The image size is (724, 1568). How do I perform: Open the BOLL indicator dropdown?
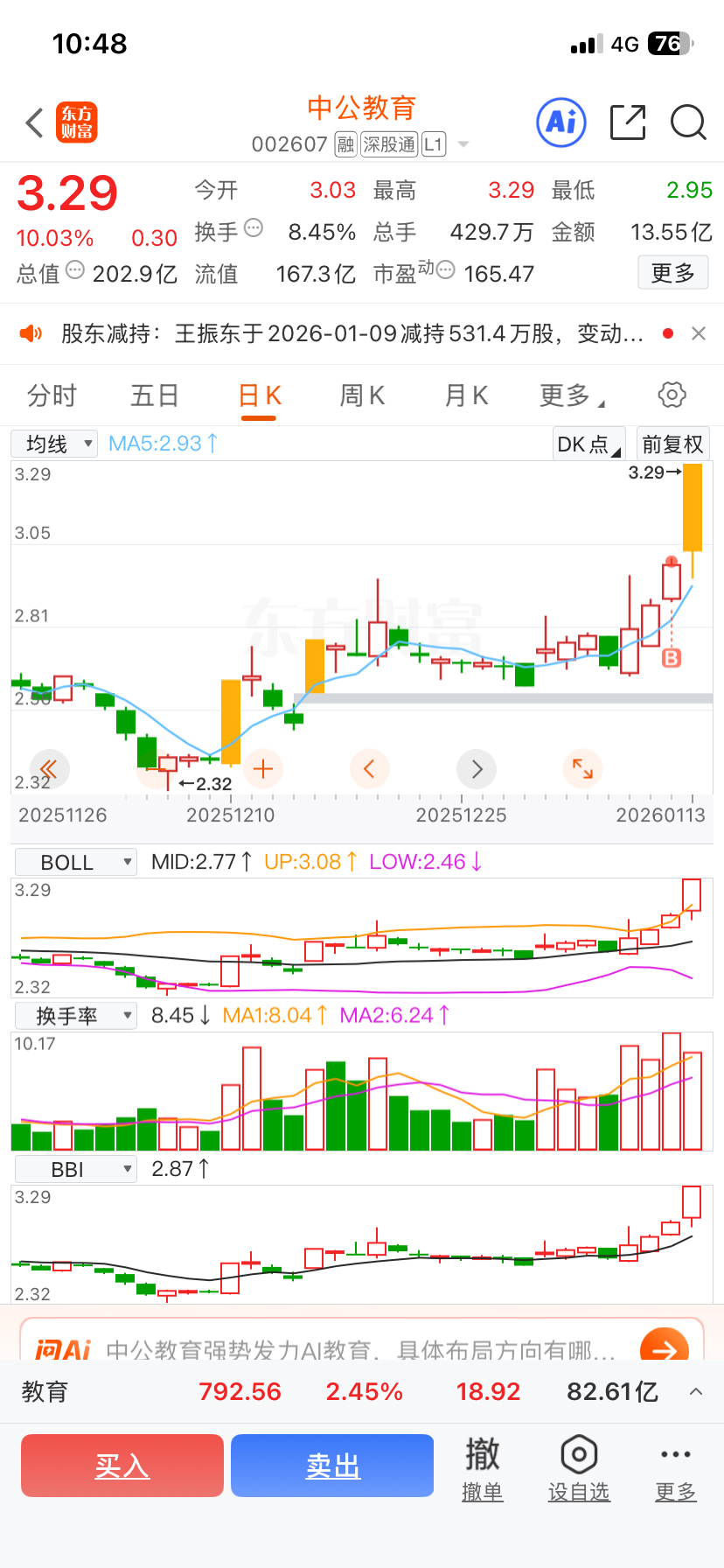[x=76, y=862]
